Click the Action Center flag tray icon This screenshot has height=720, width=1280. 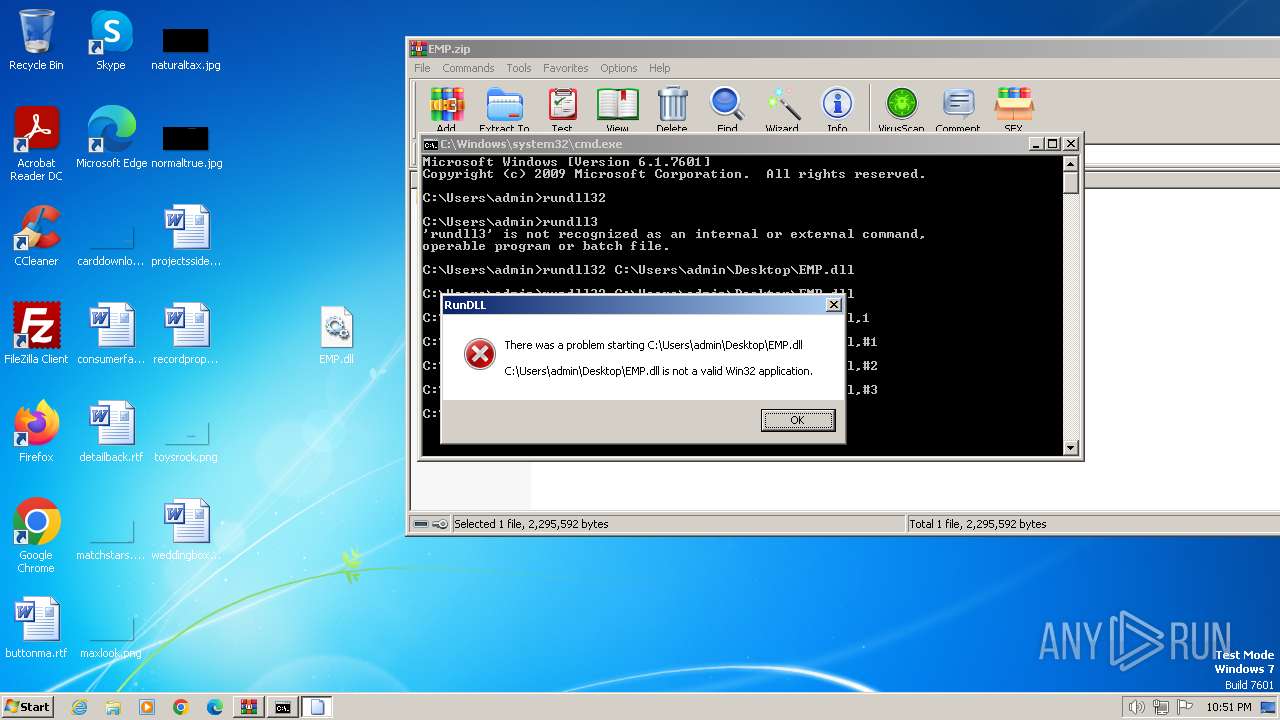coord(1185,707)
